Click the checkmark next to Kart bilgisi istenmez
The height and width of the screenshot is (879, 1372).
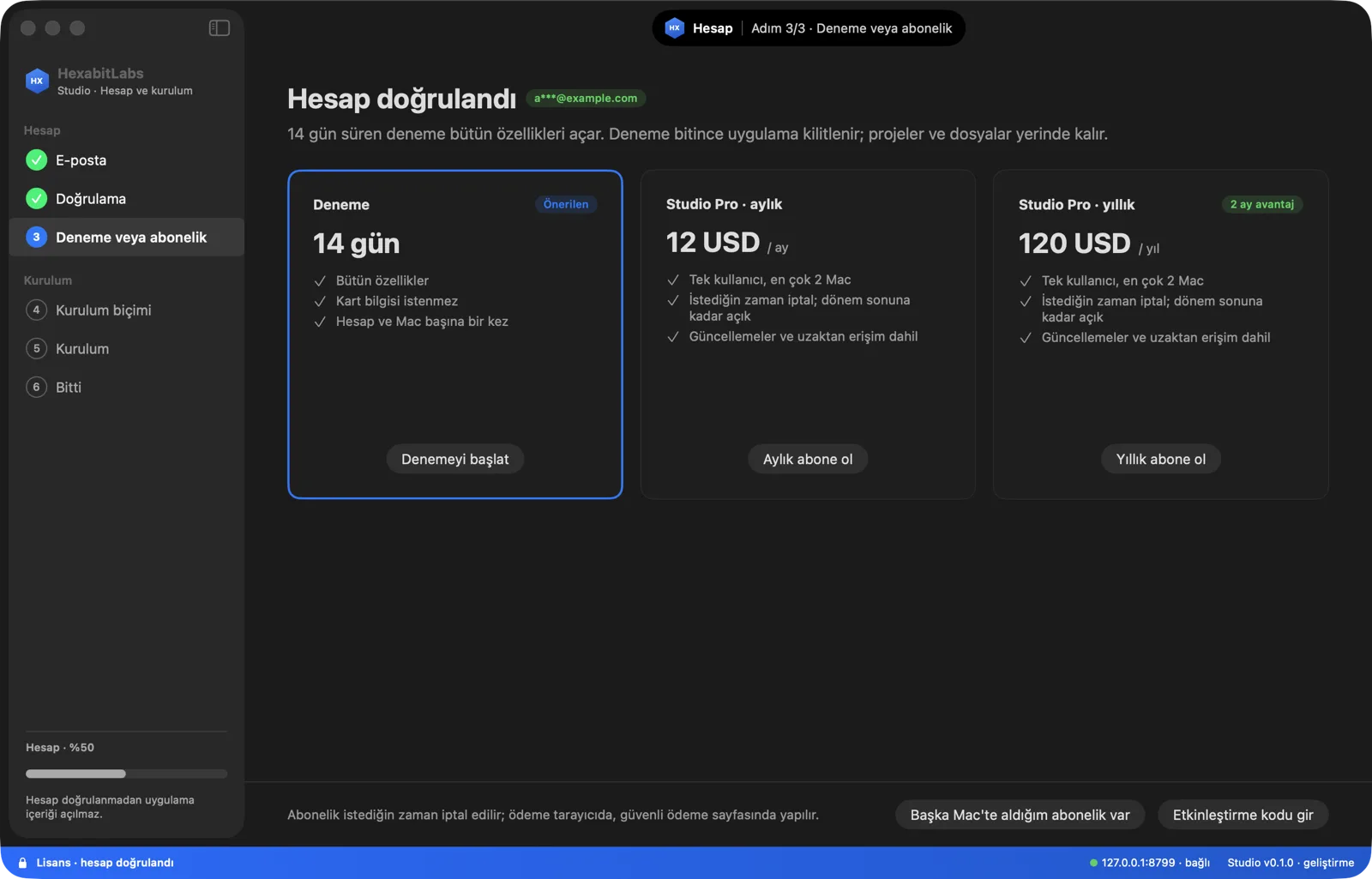point(320,302)
